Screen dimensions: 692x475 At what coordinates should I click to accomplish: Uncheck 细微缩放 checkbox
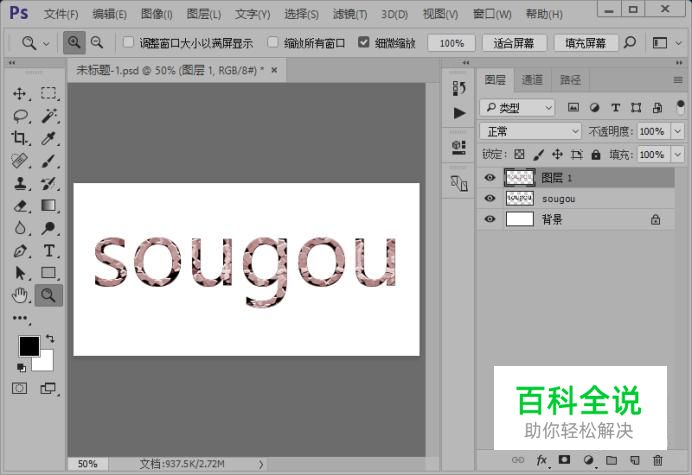pyautogui.click(x=363, y=42)
